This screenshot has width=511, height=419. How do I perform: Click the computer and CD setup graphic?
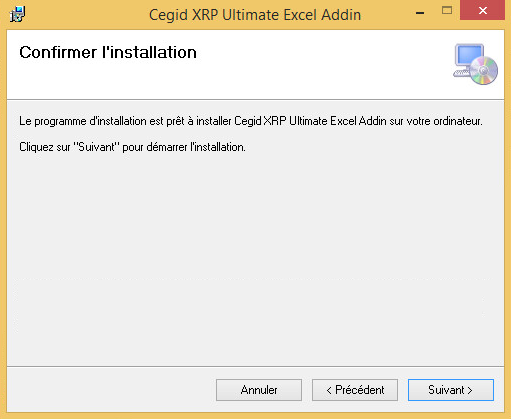pos(475,64)
